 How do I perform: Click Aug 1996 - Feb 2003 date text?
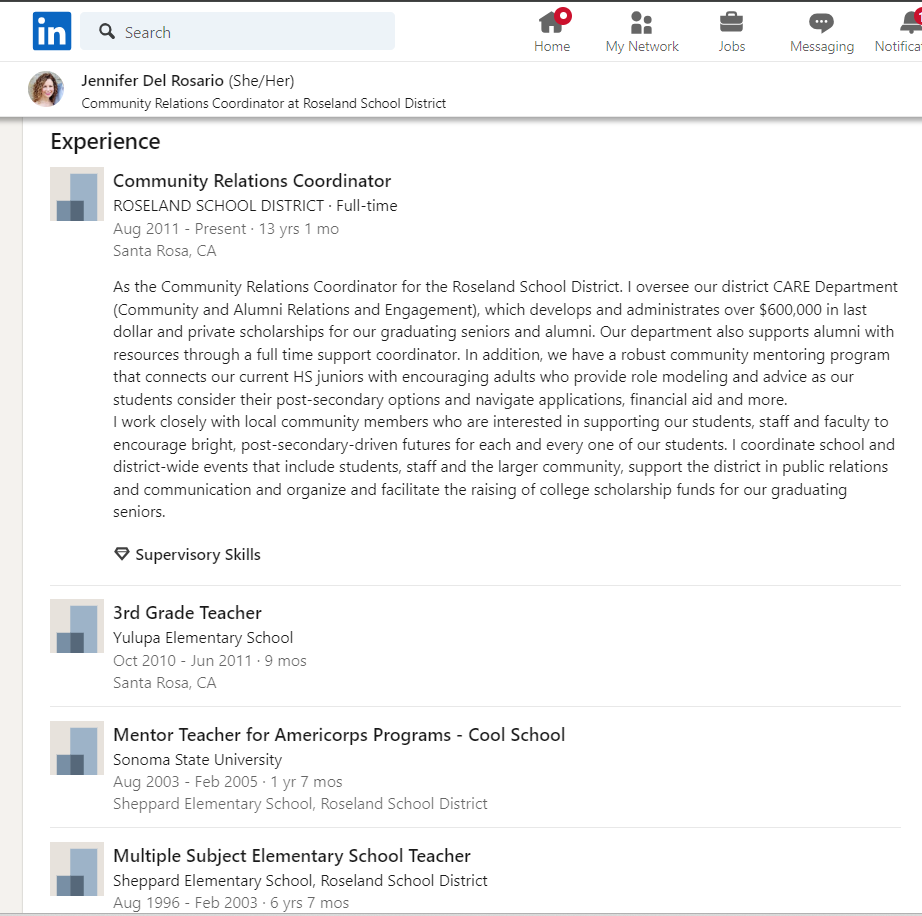click(x=185, y=903)
